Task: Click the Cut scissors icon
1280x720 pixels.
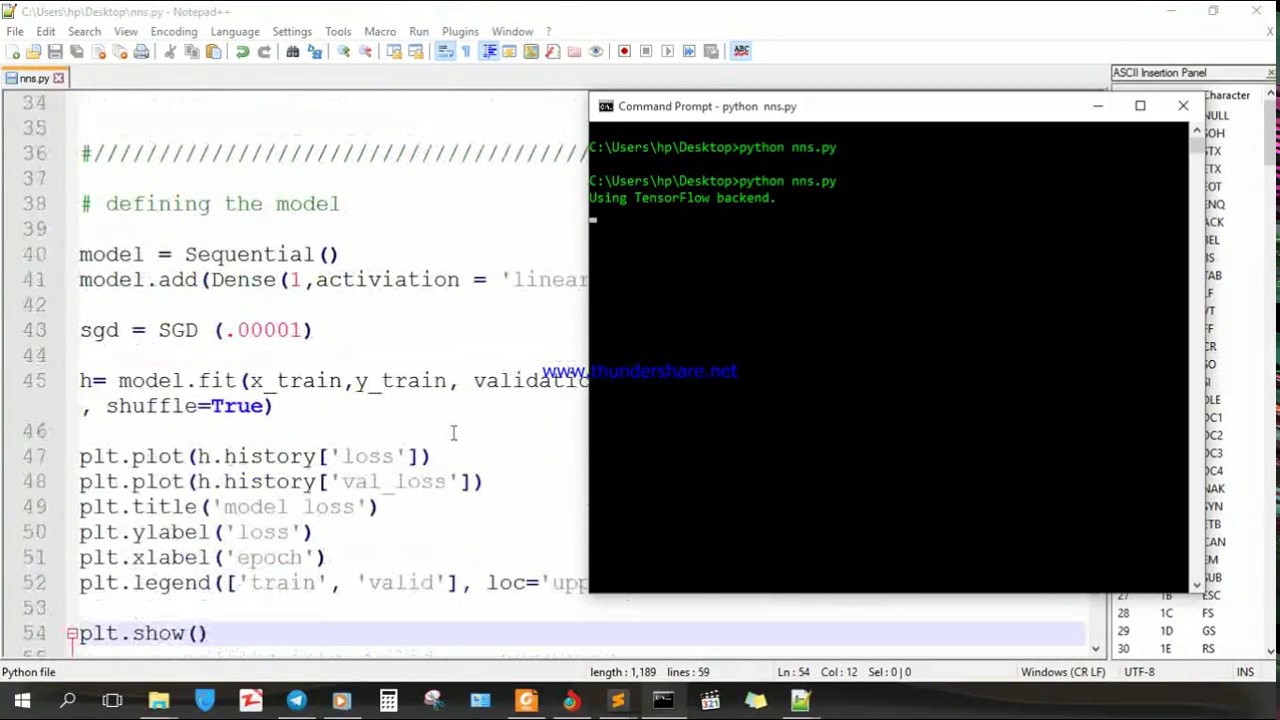Action: point(170,51)
